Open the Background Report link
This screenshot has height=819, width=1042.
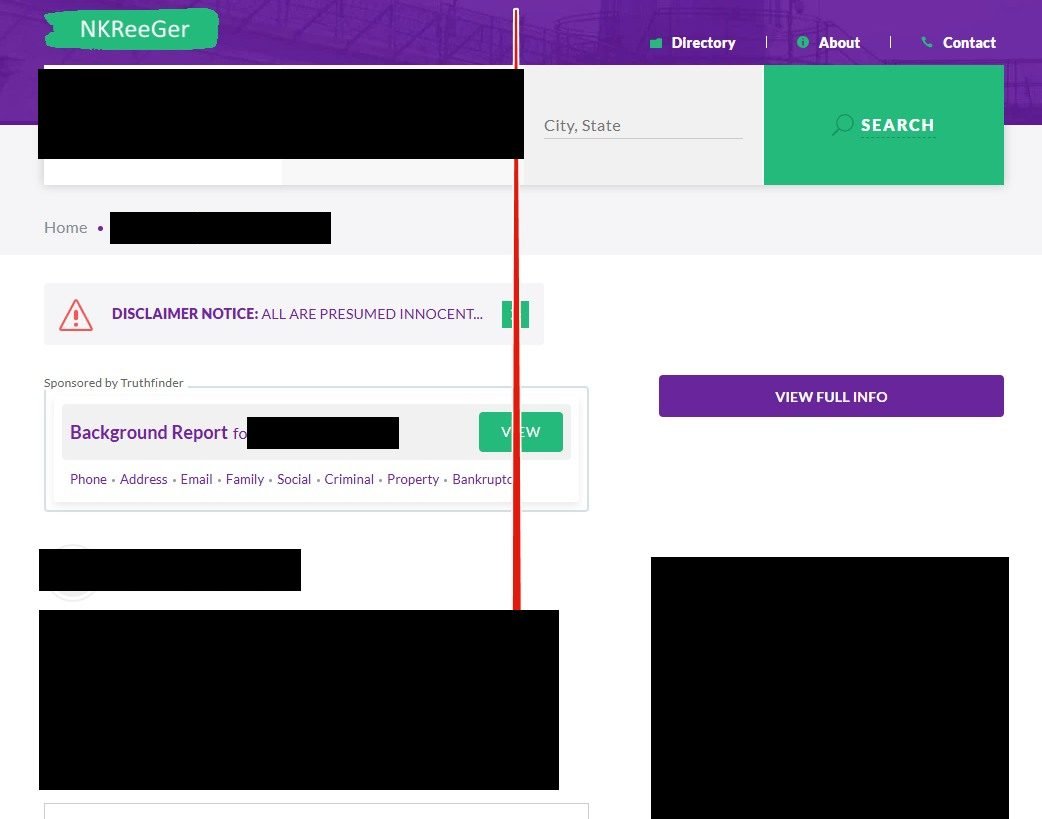point(149,433)
